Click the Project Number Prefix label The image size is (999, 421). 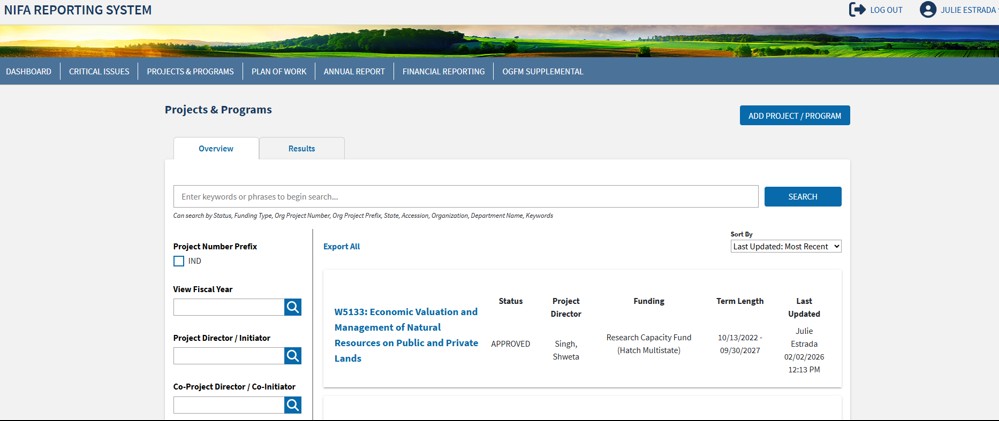click(215, 246)
